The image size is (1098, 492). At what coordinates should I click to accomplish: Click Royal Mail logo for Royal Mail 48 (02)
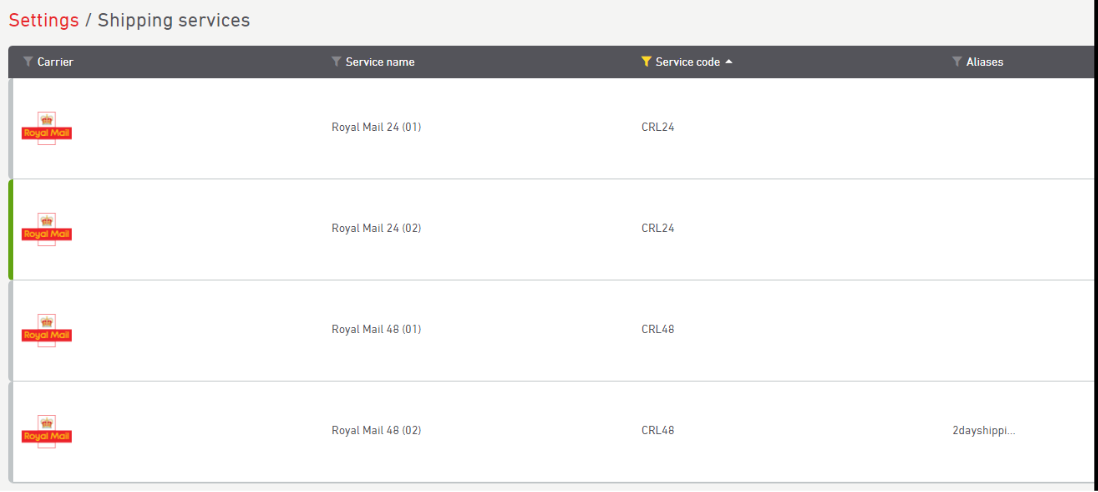[x=46, y=431]
